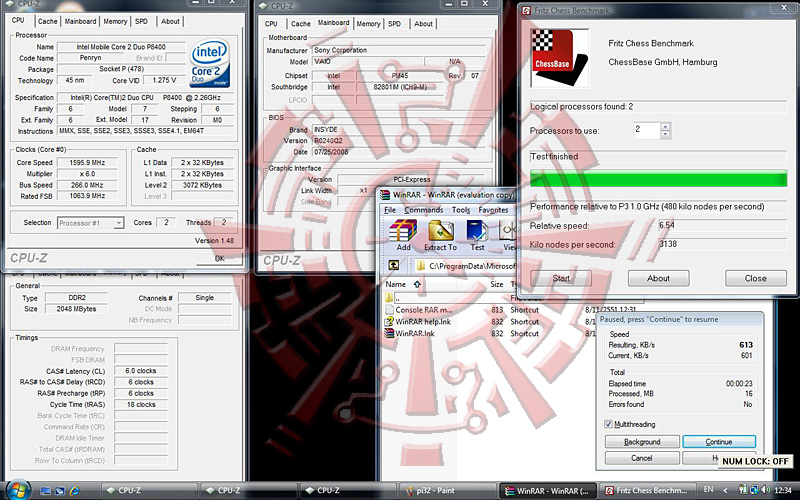The image size is (800, 500).
Task: Select the Console RAR manual file icon
Action: pyautogui.click(x=389, y=310)
